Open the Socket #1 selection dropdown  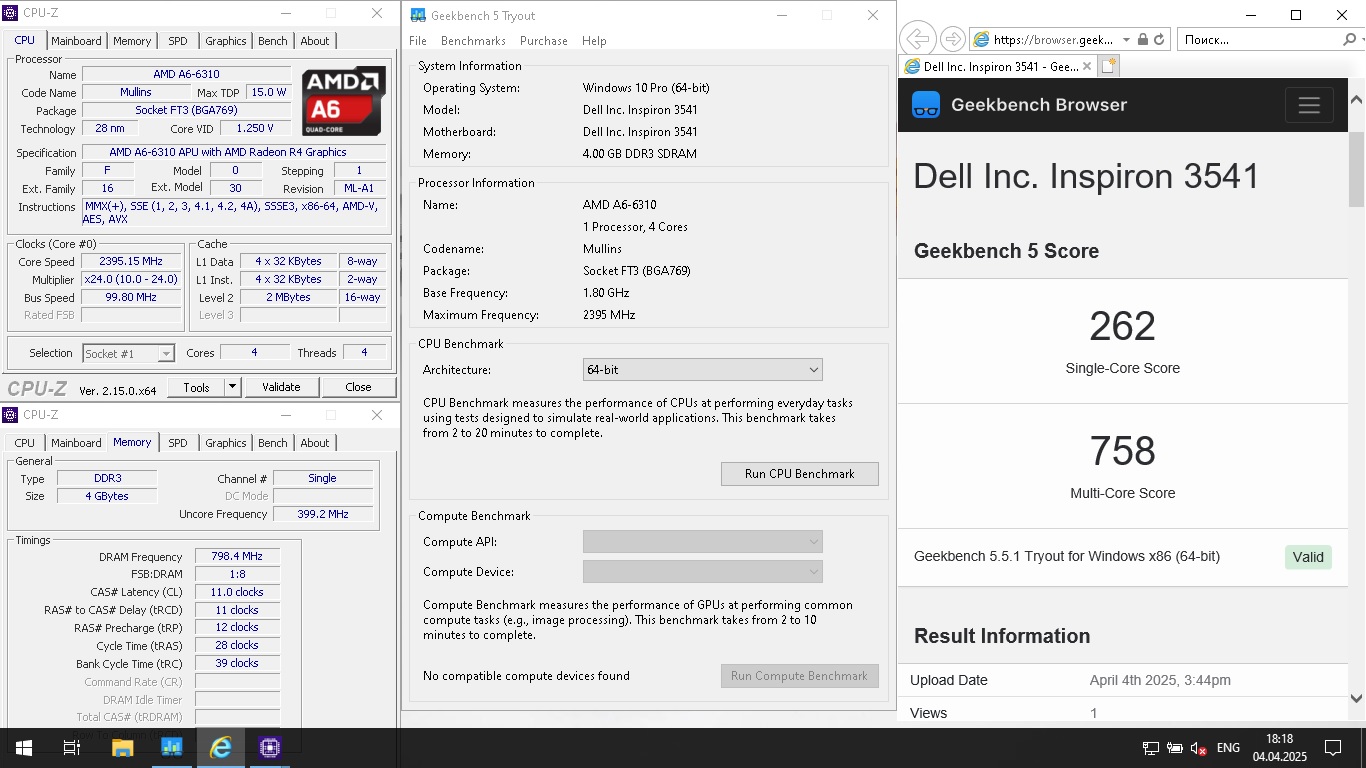click(128, 353)
